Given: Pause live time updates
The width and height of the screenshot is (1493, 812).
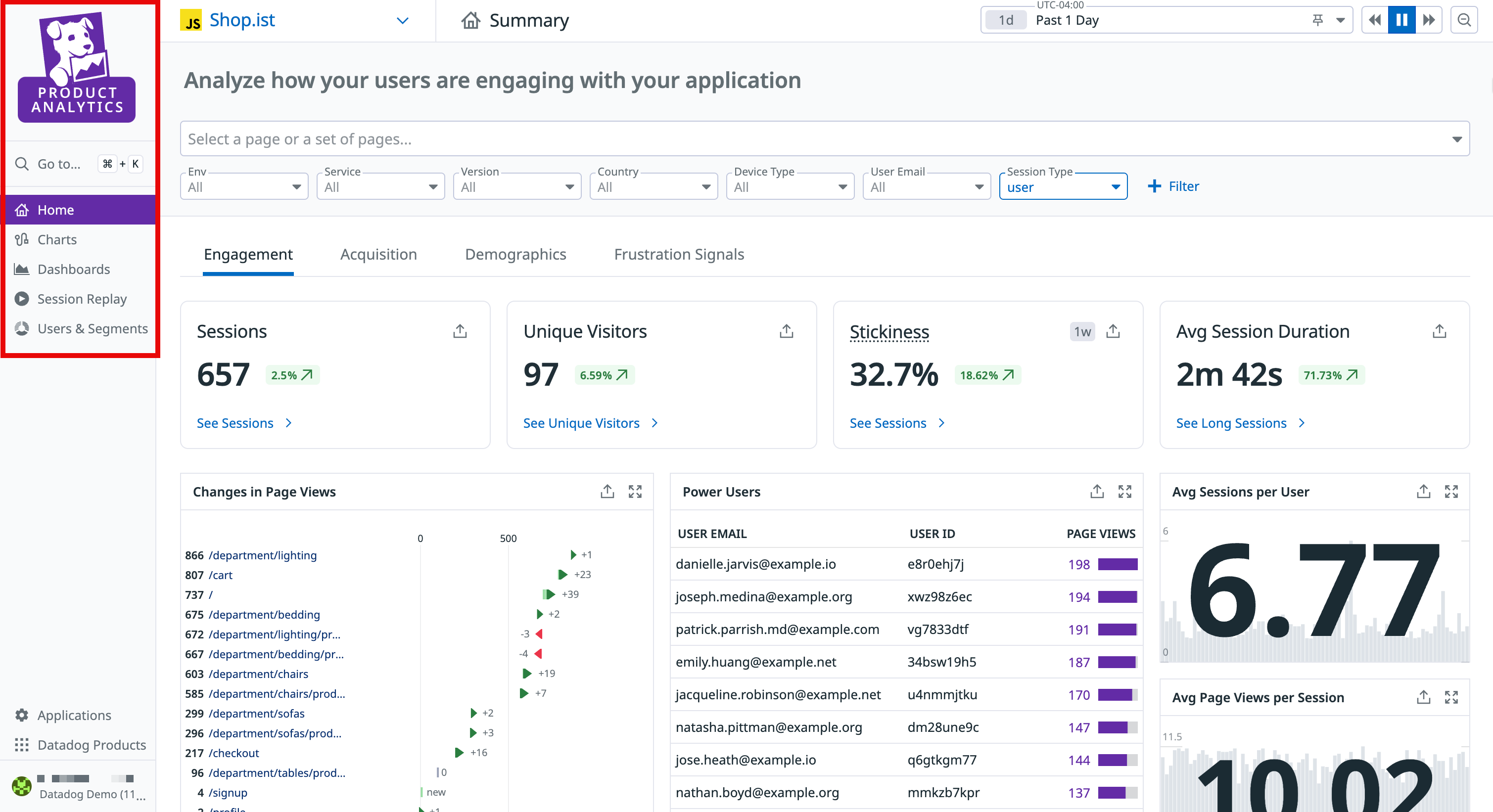Looking at the screenshot, I should 1401,20.
